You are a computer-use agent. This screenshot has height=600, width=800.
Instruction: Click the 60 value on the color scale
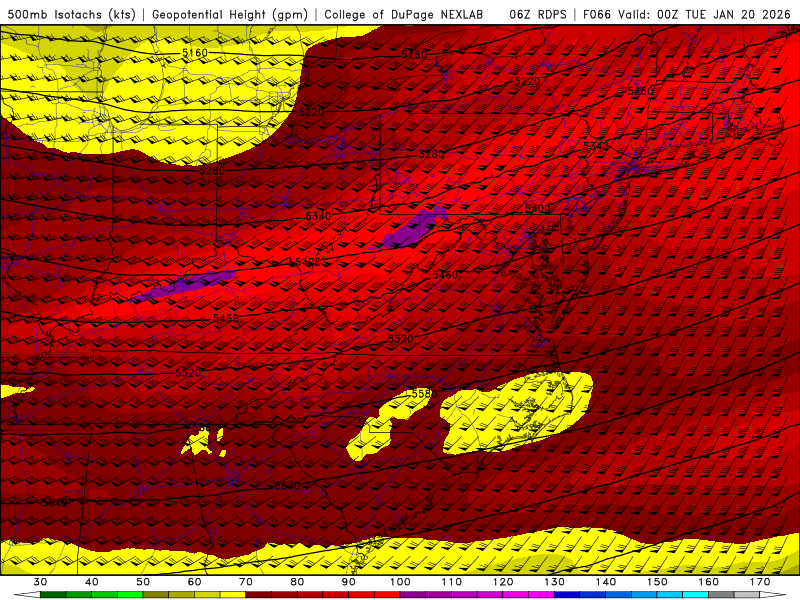(x=194, y=582)
